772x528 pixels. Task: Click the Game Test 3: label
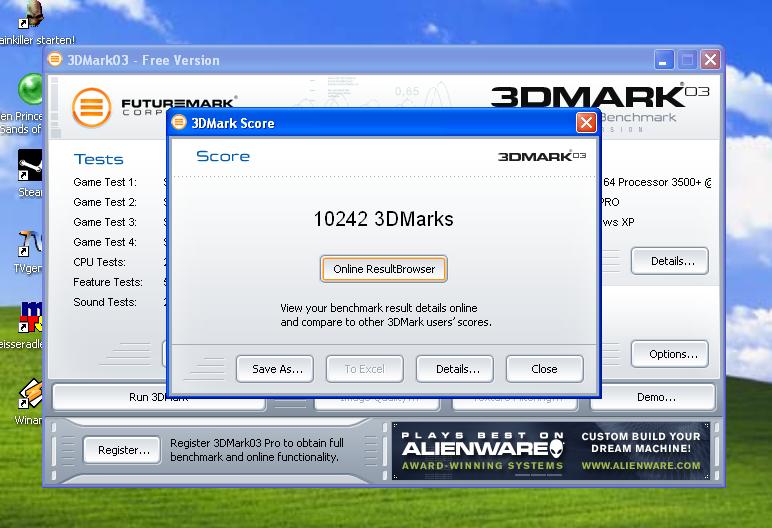(105, 222)
